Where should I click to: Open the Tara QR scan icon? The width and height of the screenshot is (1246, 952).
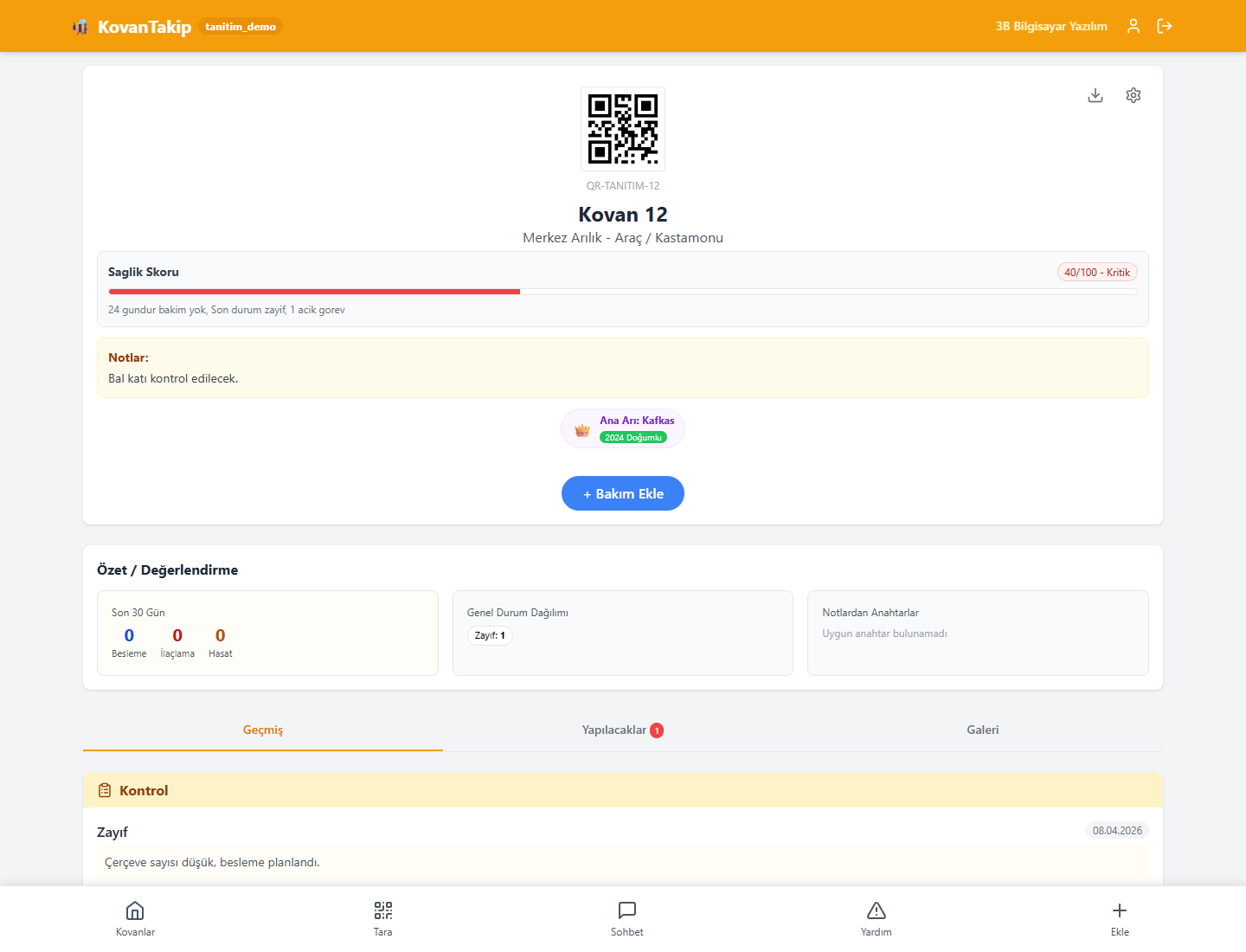[383, 910]
